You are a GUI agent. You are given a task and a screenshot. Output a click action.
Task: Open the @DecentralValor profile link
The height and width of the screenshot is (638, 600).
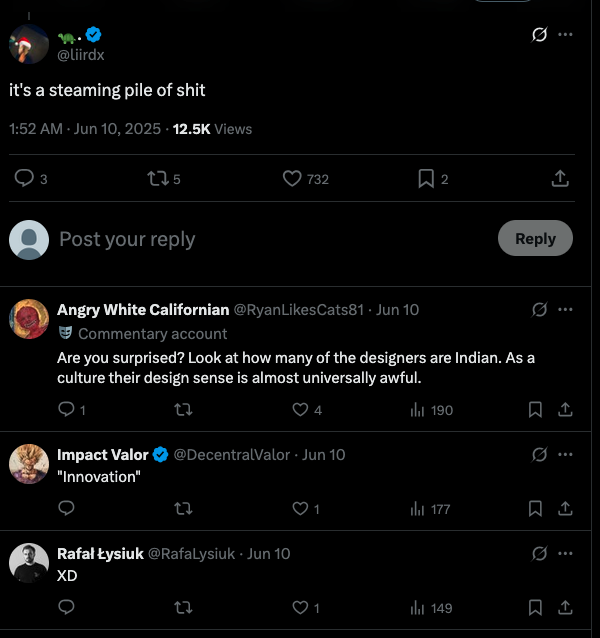pyautogui.click(x=232, y=455)
